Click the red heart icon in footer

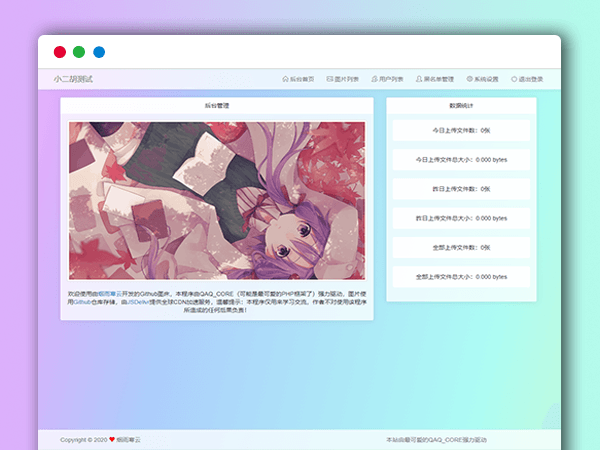point(112,439)
